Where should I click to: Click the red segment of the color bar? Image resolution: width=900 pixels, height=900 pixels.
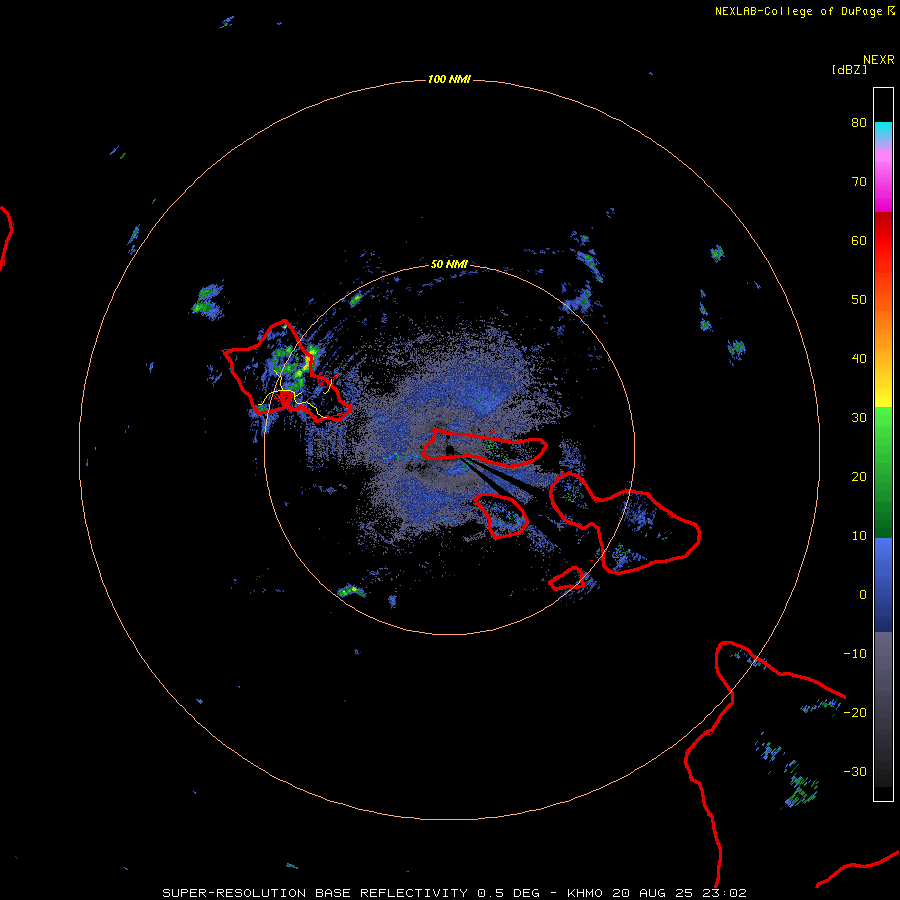point(883,241)
